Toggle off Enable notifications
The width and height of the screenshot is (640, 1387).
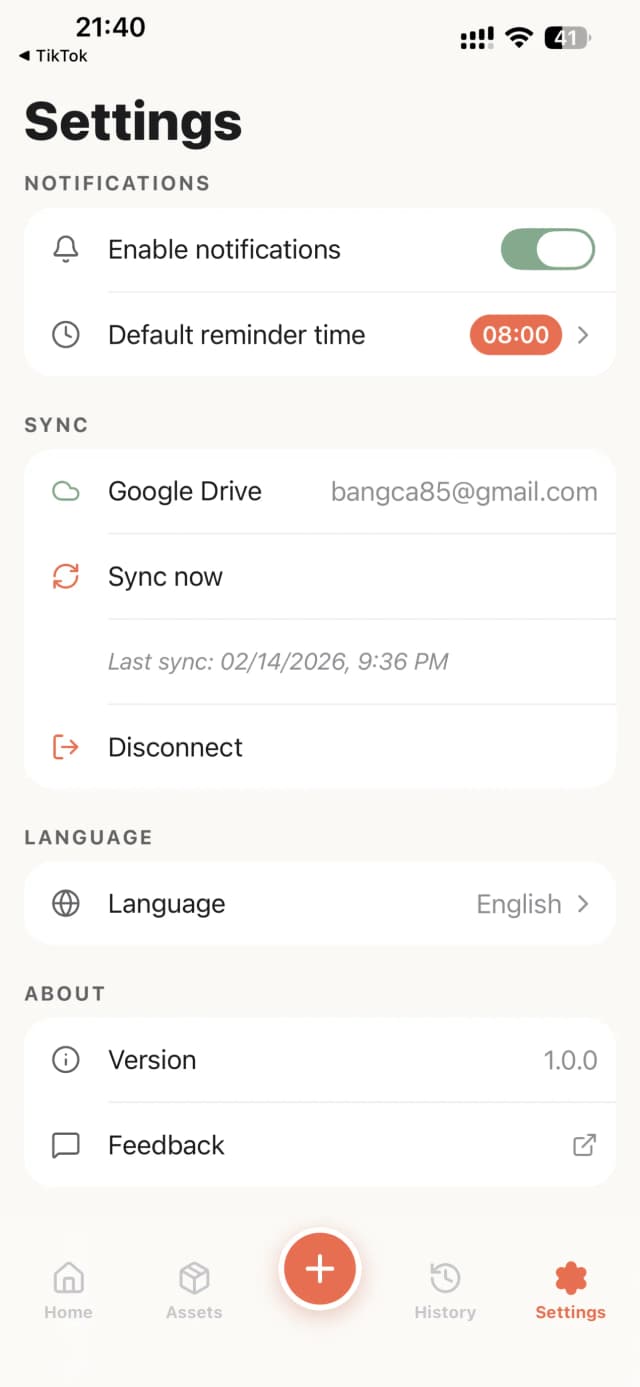[x=547, y=249]
